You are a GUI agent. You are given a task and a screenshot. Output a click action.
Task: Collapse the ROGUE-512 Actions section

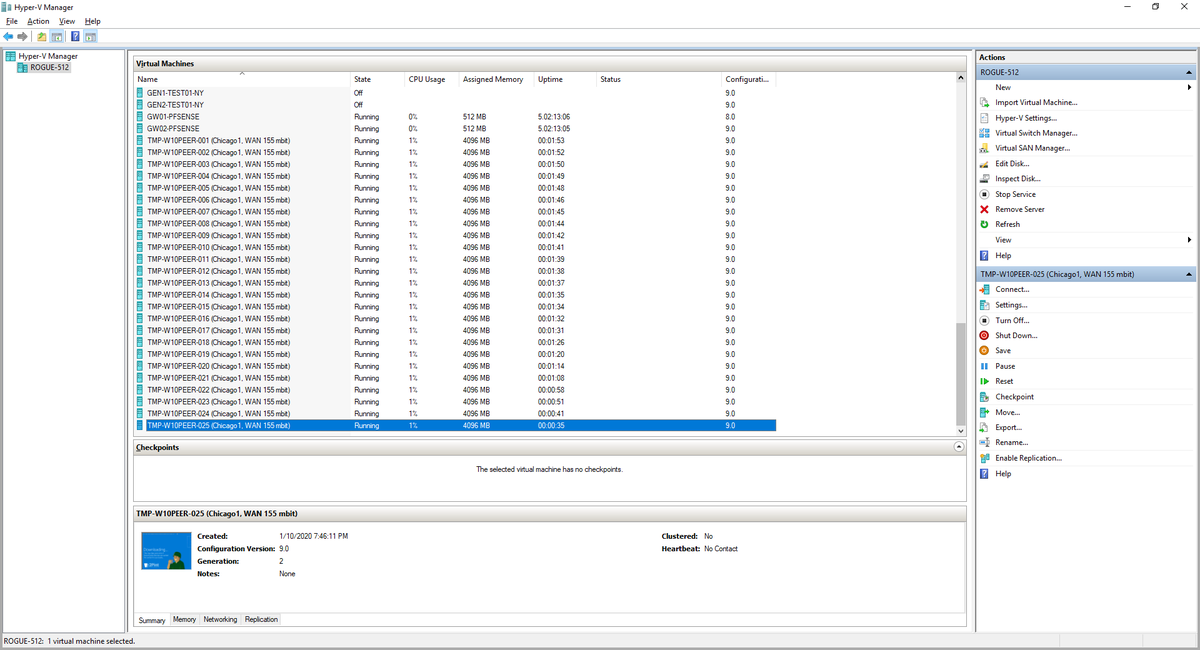1189,73
